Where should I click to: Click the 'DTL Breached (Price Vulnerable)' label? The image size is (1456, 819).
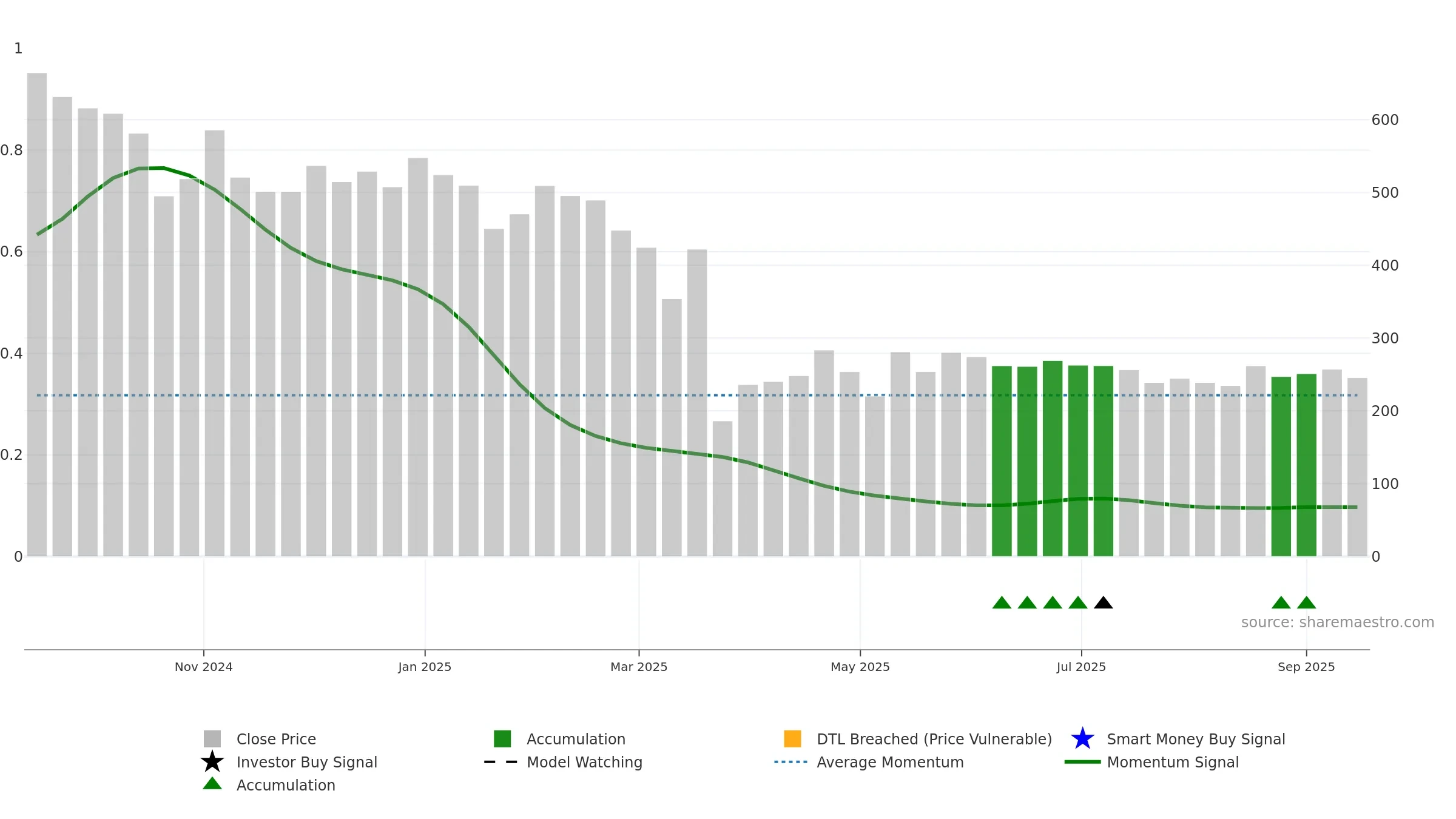coord(934,739)
